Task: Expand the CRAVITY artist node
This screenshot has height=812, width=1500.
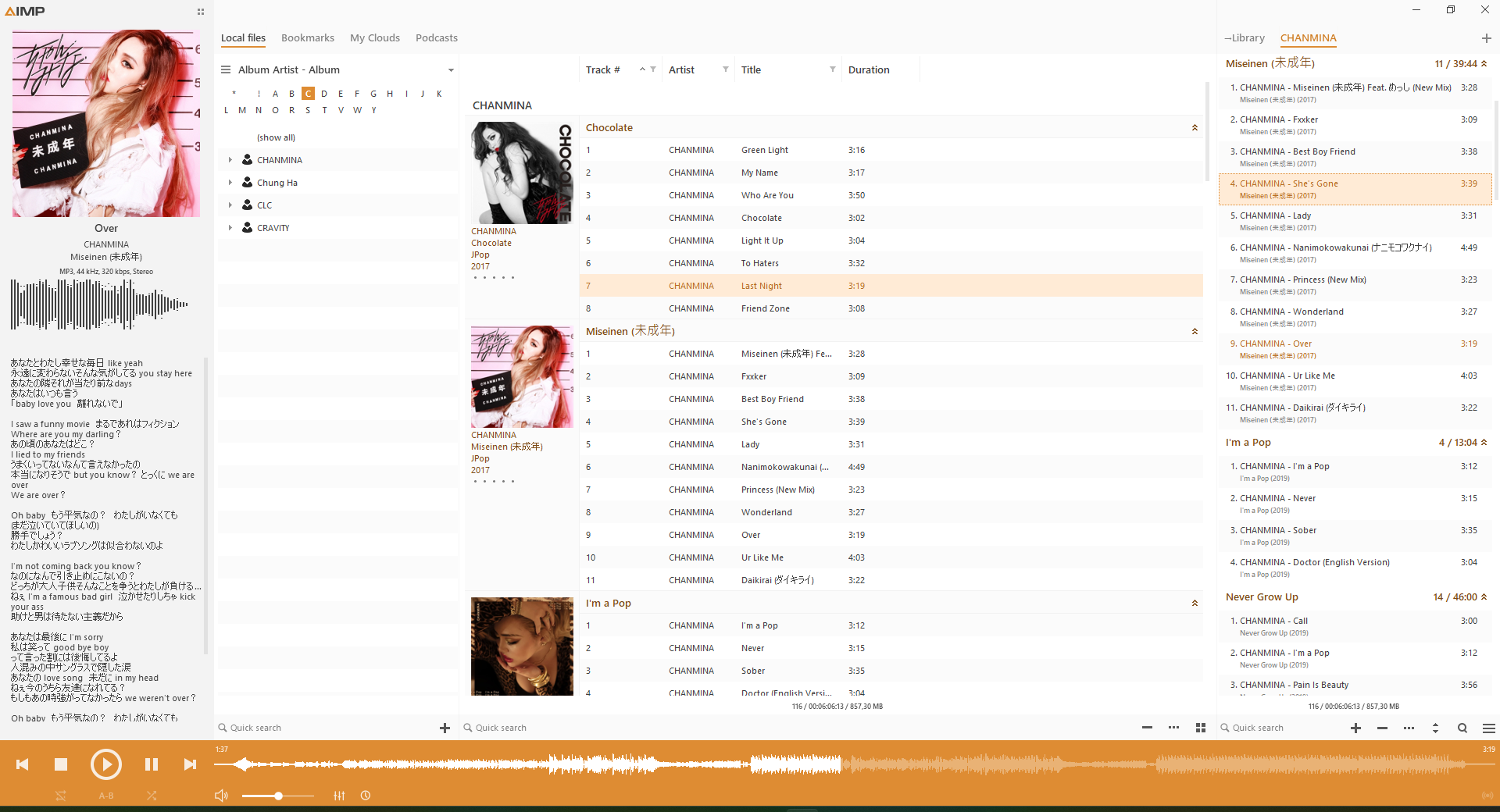Action: [230, 228]
